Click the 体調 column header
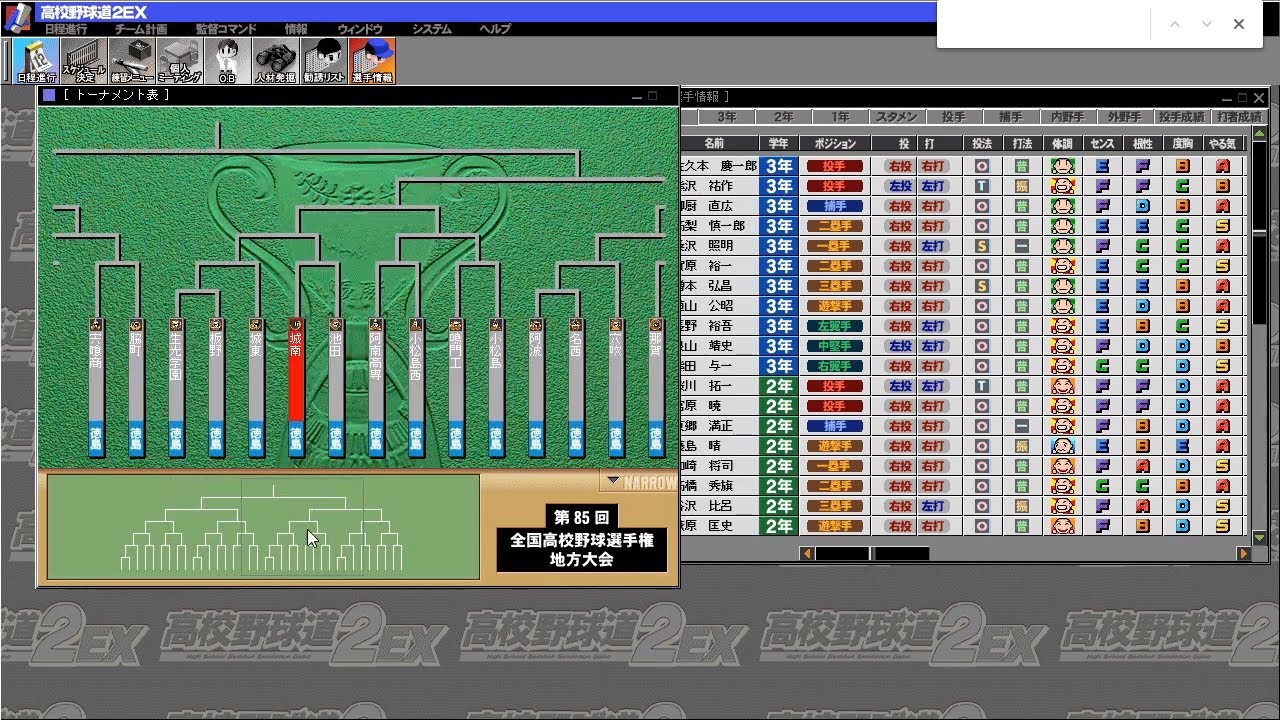The width and height of the screenshot is (1280, 720). click(x=1062, y=144)
